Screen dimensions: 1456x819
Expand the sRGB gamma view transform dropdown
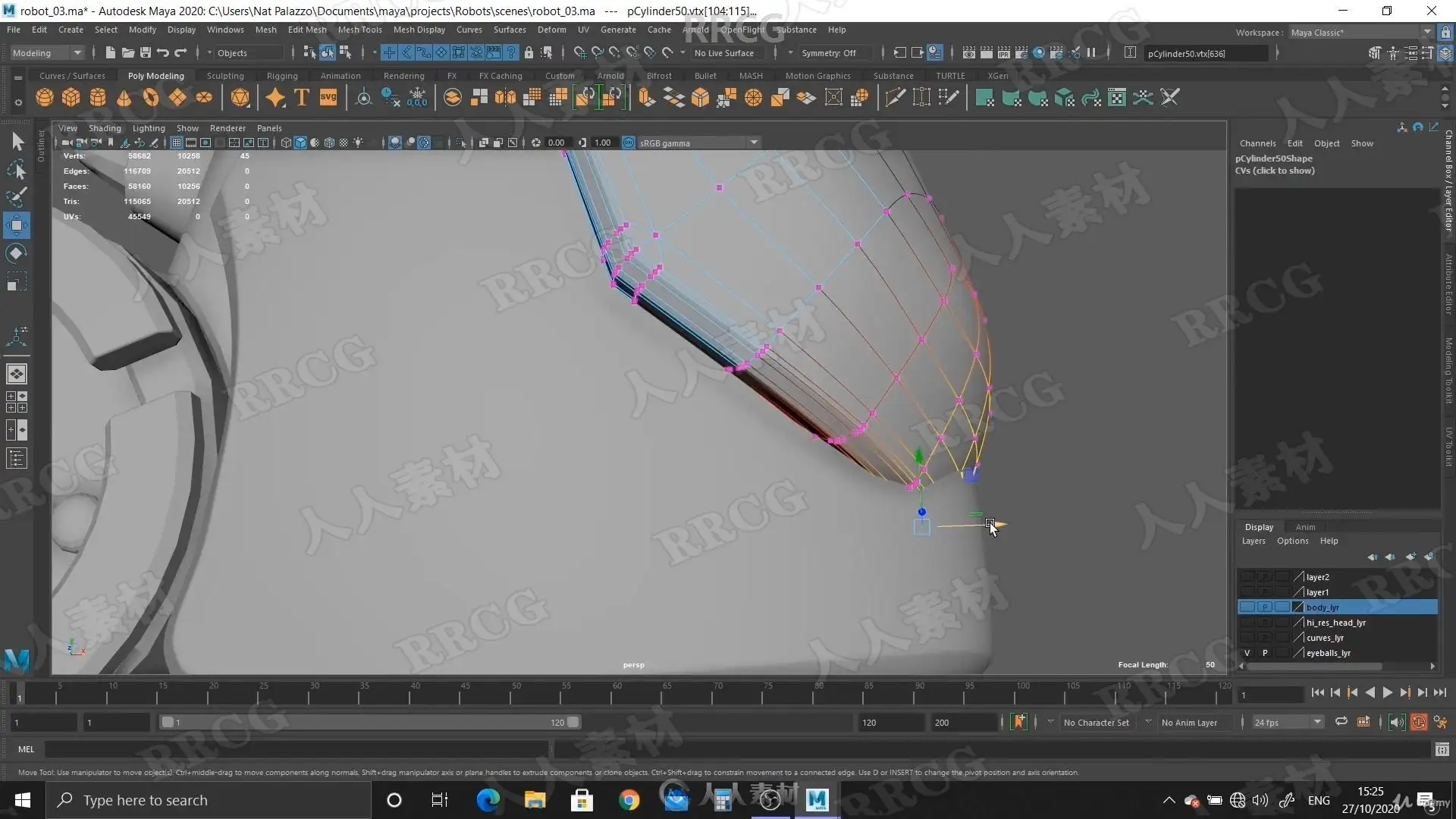754,143
